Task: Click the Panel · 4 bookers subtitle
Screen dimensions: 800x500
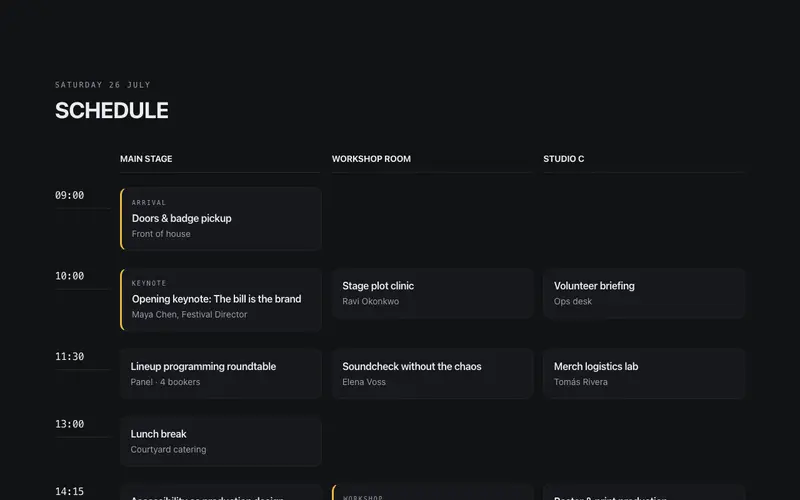Action: coord(165,382)
